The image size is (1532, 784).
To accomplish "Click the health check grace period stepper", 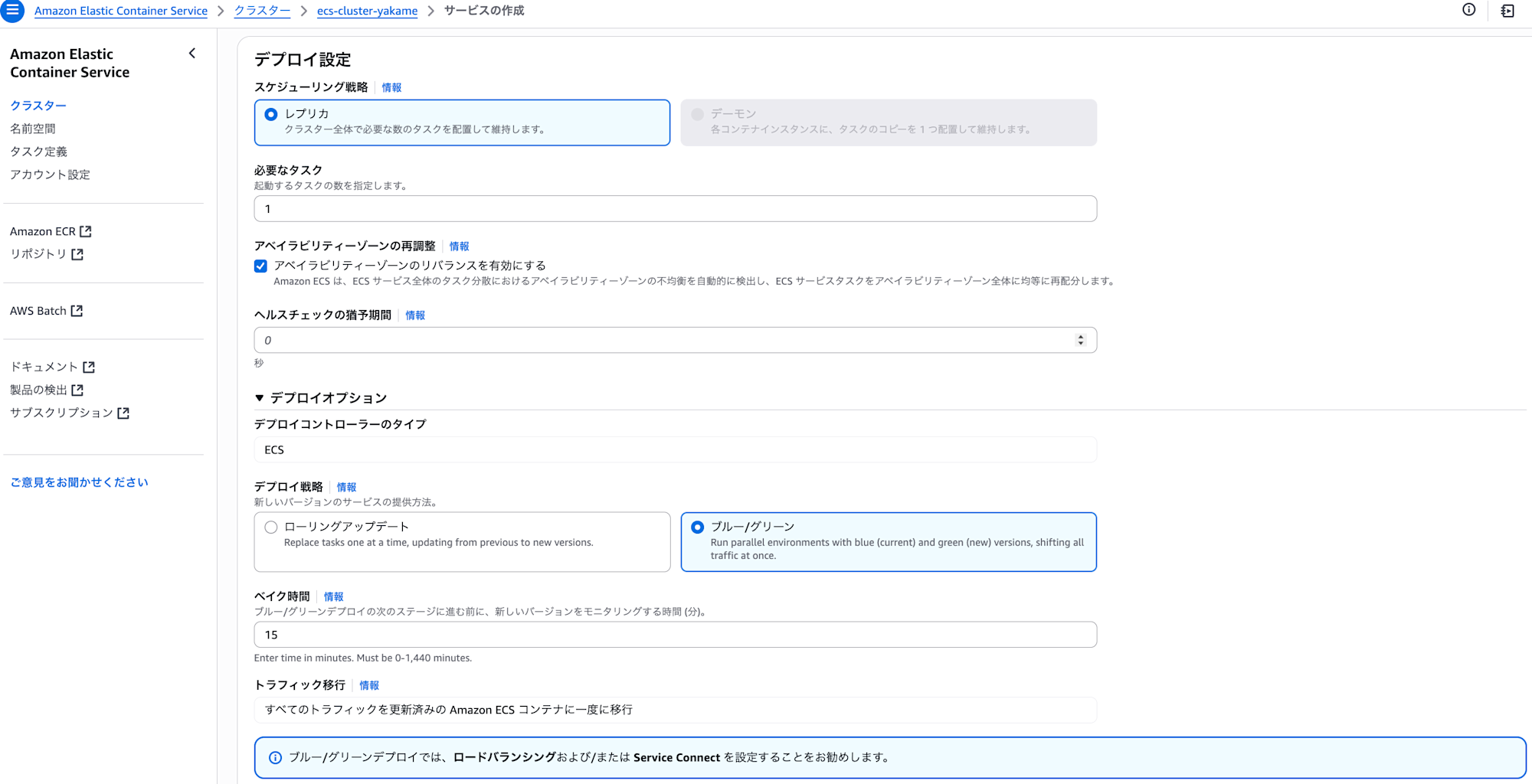I will click(1080, 340).
